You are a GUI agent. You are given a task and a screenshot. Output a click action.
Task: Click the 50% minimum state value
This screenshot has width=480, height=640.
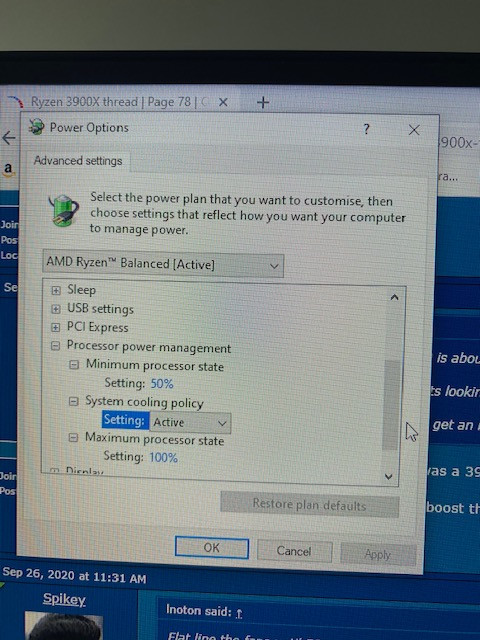pyautogui.click(x=162, y=384)
